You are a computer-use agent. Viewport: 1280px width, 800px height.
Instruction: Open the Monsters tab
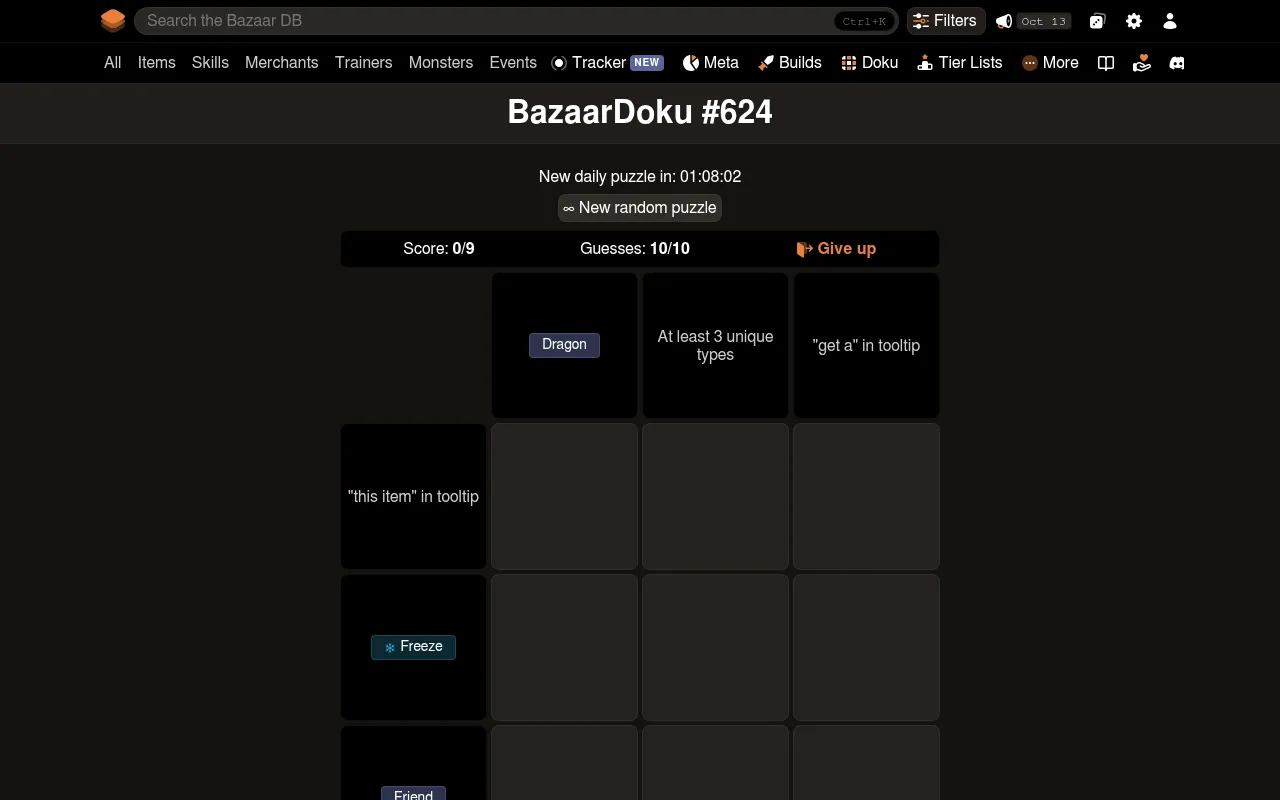coord(441,62)
